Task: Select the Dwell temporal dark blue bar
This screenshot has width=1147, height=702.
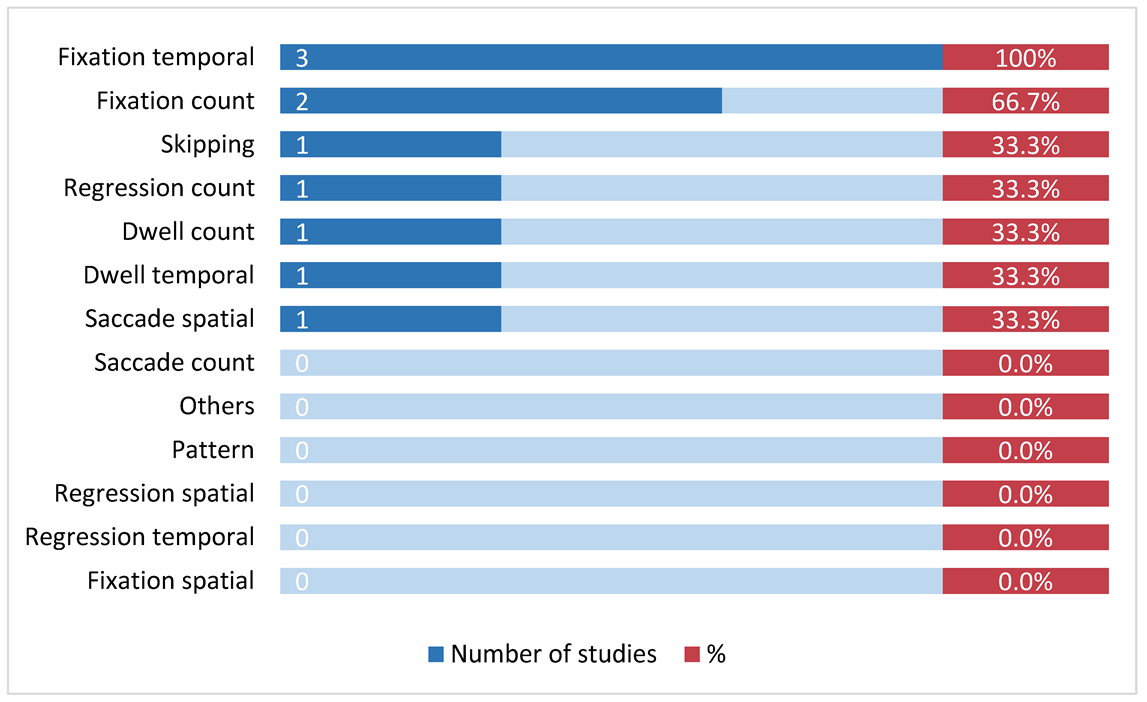Action: pyautogui.click(x=390, y=275)
